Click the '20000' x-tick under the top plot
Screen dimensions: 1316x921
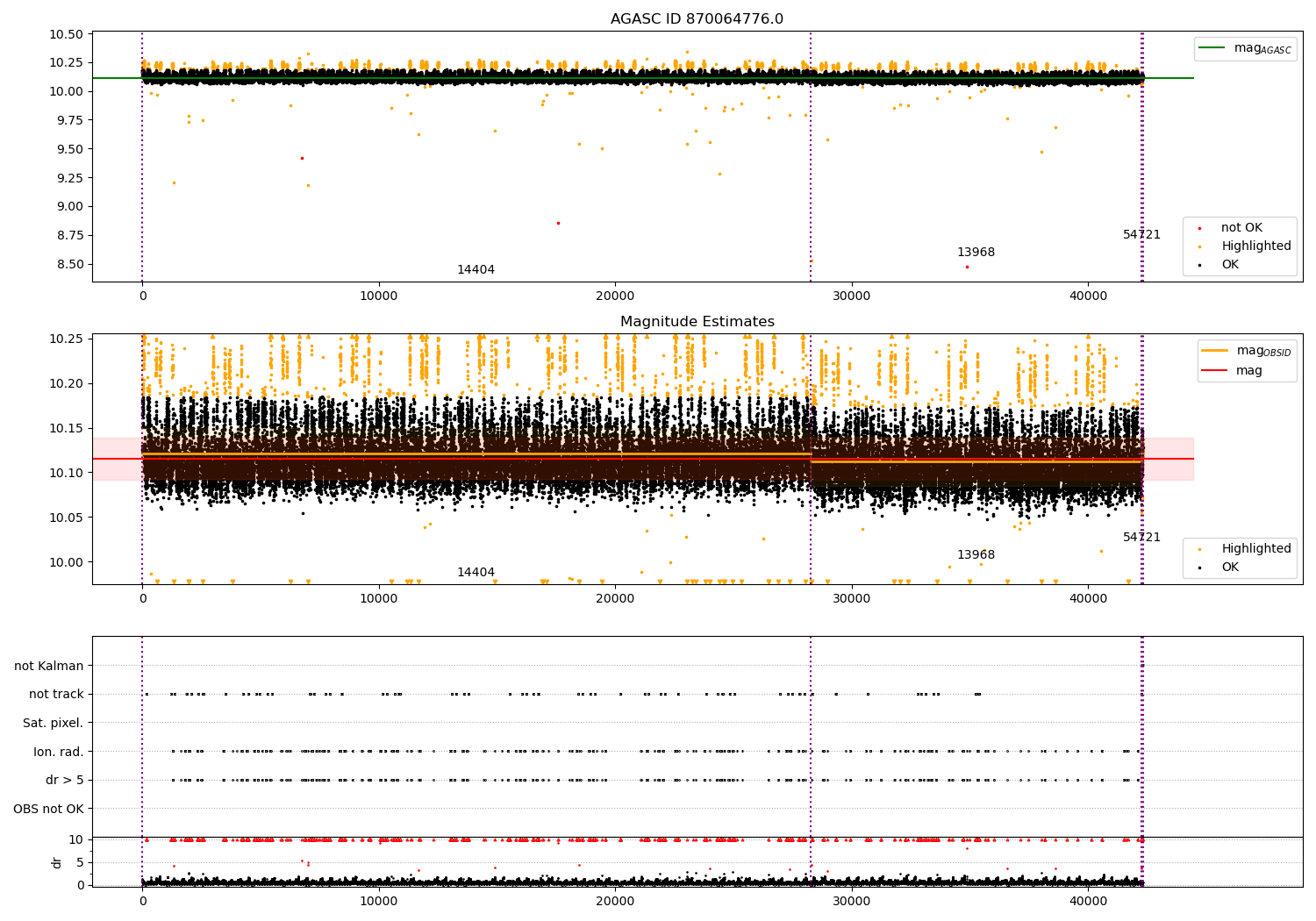point(615,296)
